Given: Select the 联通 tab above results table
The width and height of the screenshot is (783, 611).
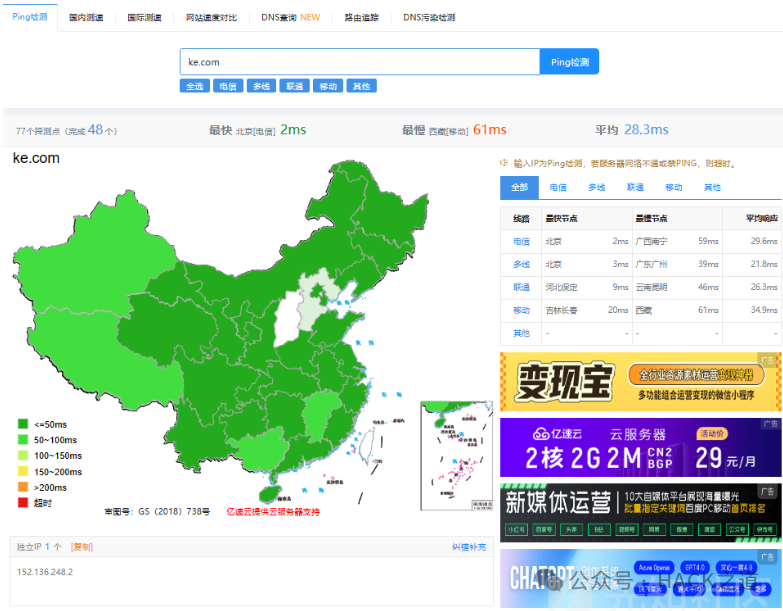Looking at the screenshot, I should pos(635,188).
